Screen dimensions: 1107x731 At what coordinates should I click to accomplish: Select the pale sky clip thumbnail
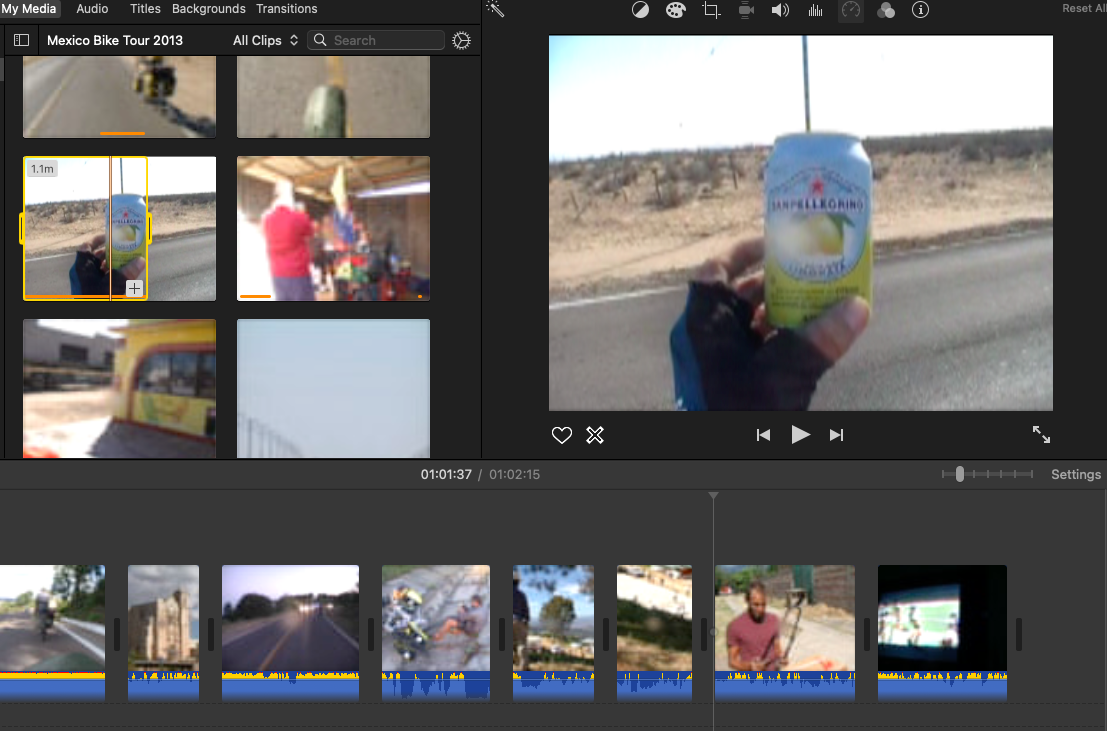point(333,388)
